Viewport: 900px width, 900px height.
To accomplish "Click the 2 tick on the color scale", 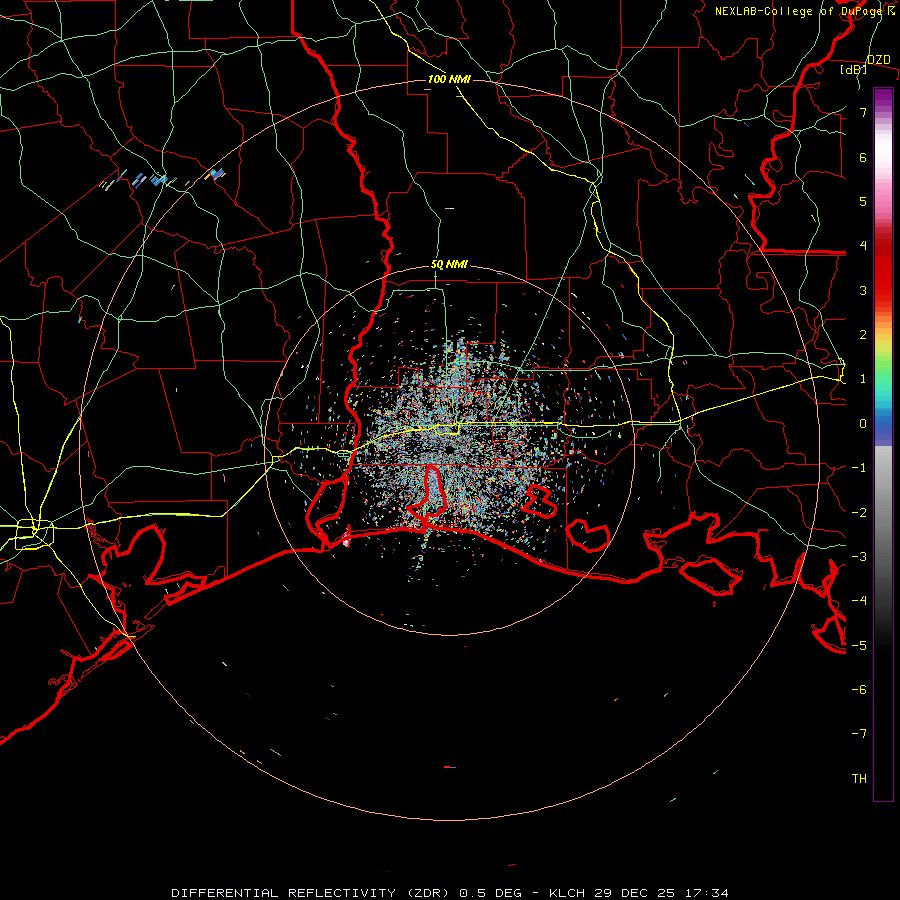I will click(x=863, y=335).
